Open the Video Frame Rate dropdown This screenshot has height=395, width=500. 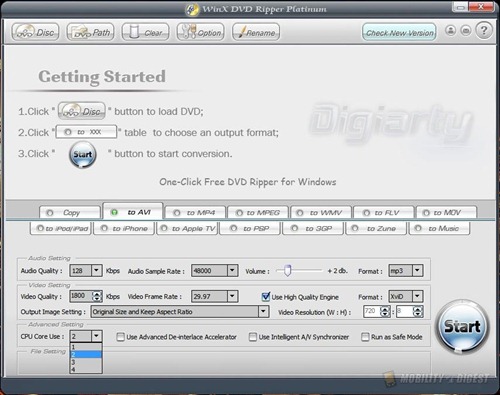click(x=232, y=296)
